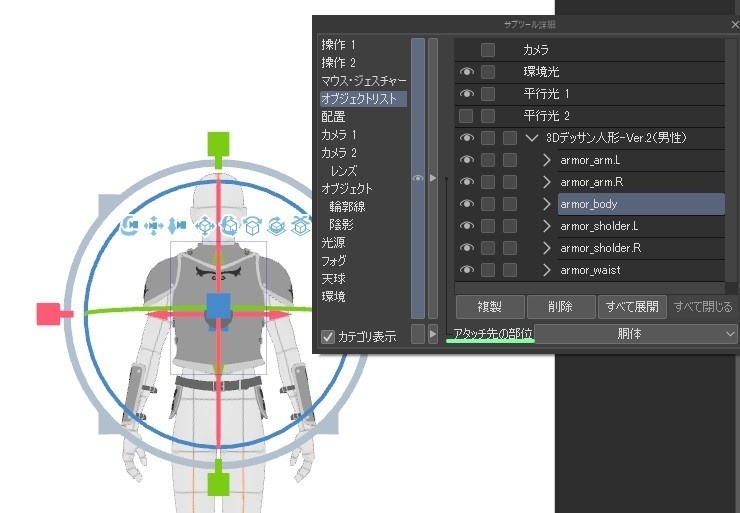The width and height of the screenshot is (740, 513).
Task: Select the オブジェクトリスト category
Action: [x=363, y=99]
